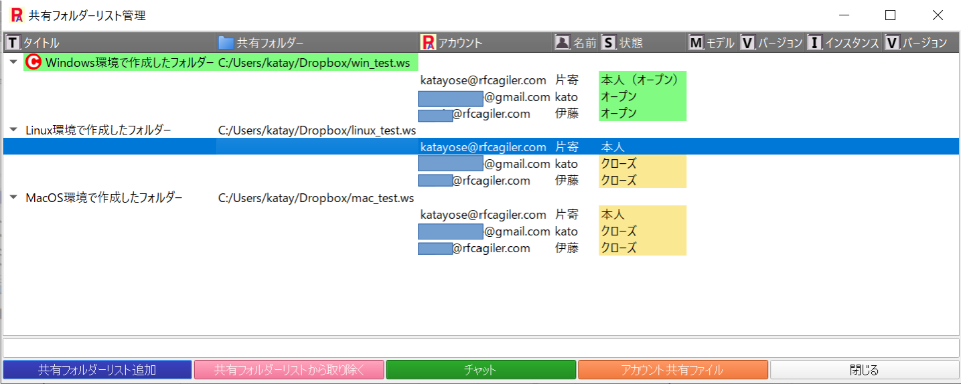Click the empty text field above the buttons
Image resolution: width=963 pixels, height=386 pixels.
481,348
